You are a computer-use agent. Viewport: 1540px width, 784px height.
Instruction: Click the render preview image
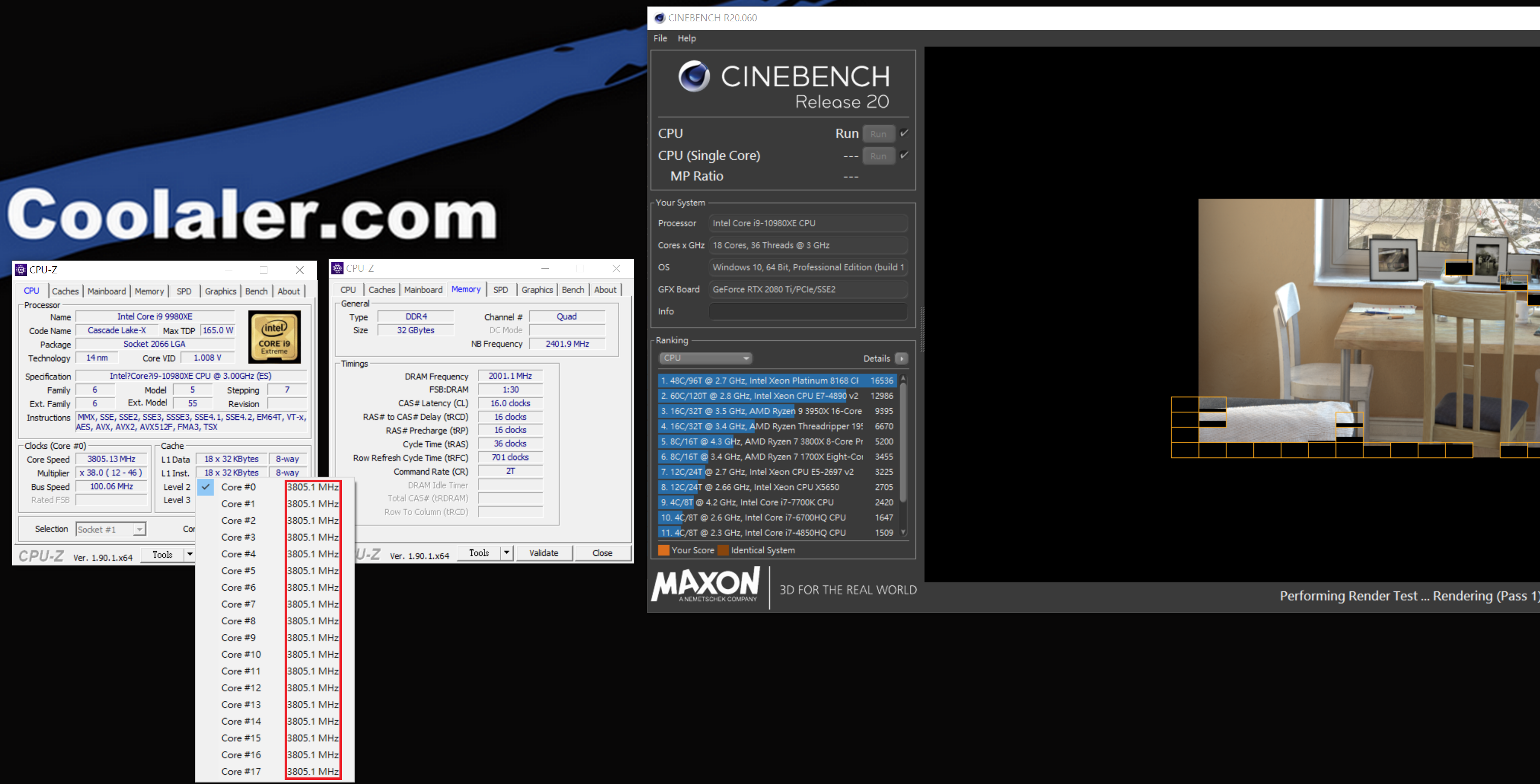tap(1369, 329)
